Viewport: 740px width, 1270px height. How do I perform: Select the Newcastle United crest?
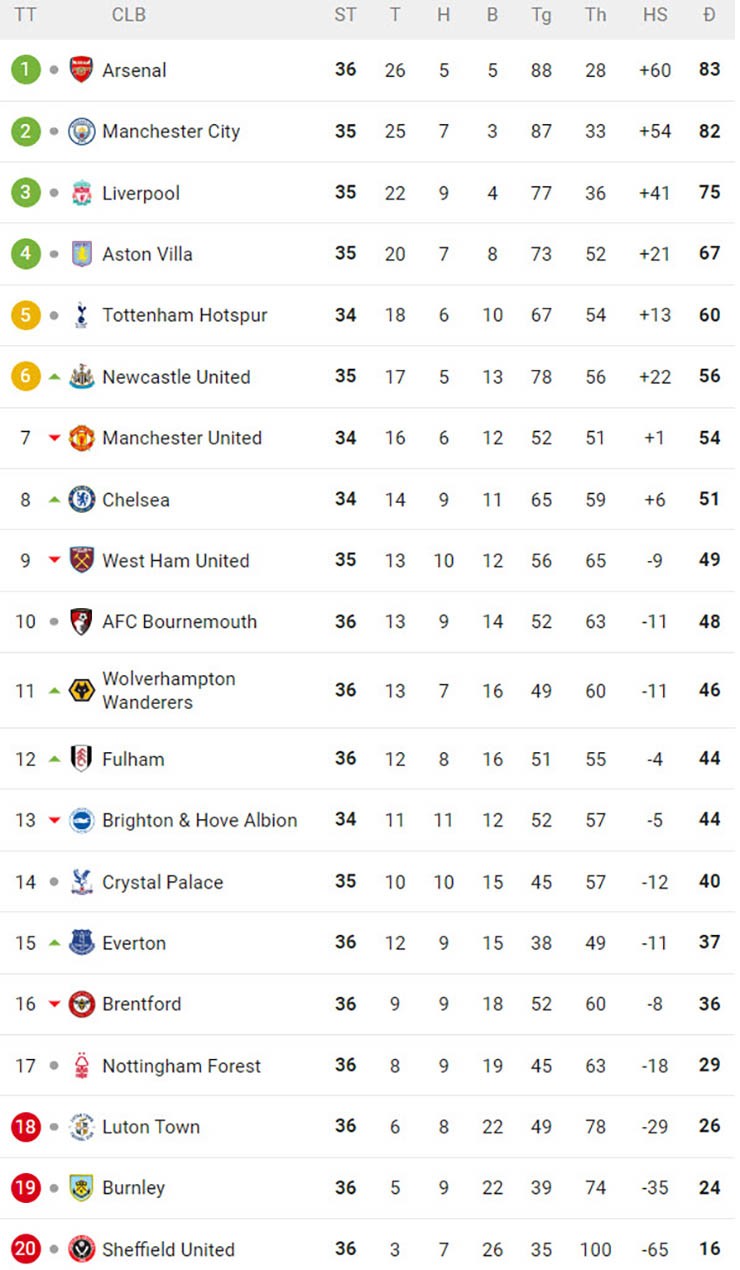tap(81, 377)
